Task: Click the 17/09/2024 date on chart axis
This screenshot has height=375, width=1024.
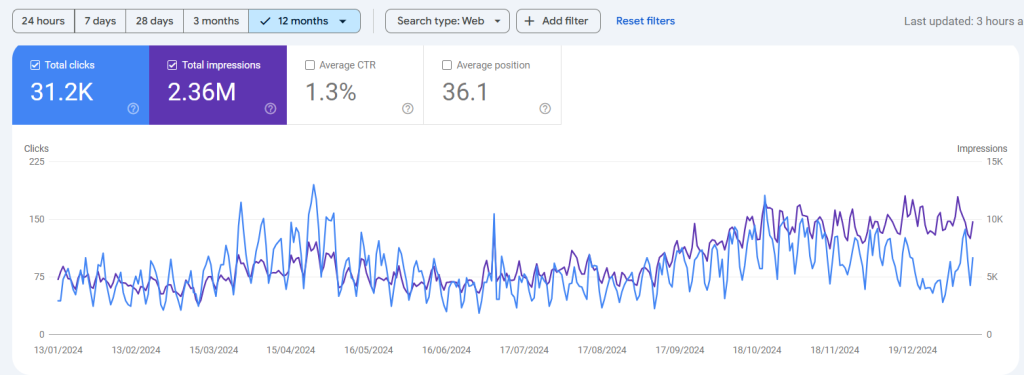Action: click(x=680, y=350)
